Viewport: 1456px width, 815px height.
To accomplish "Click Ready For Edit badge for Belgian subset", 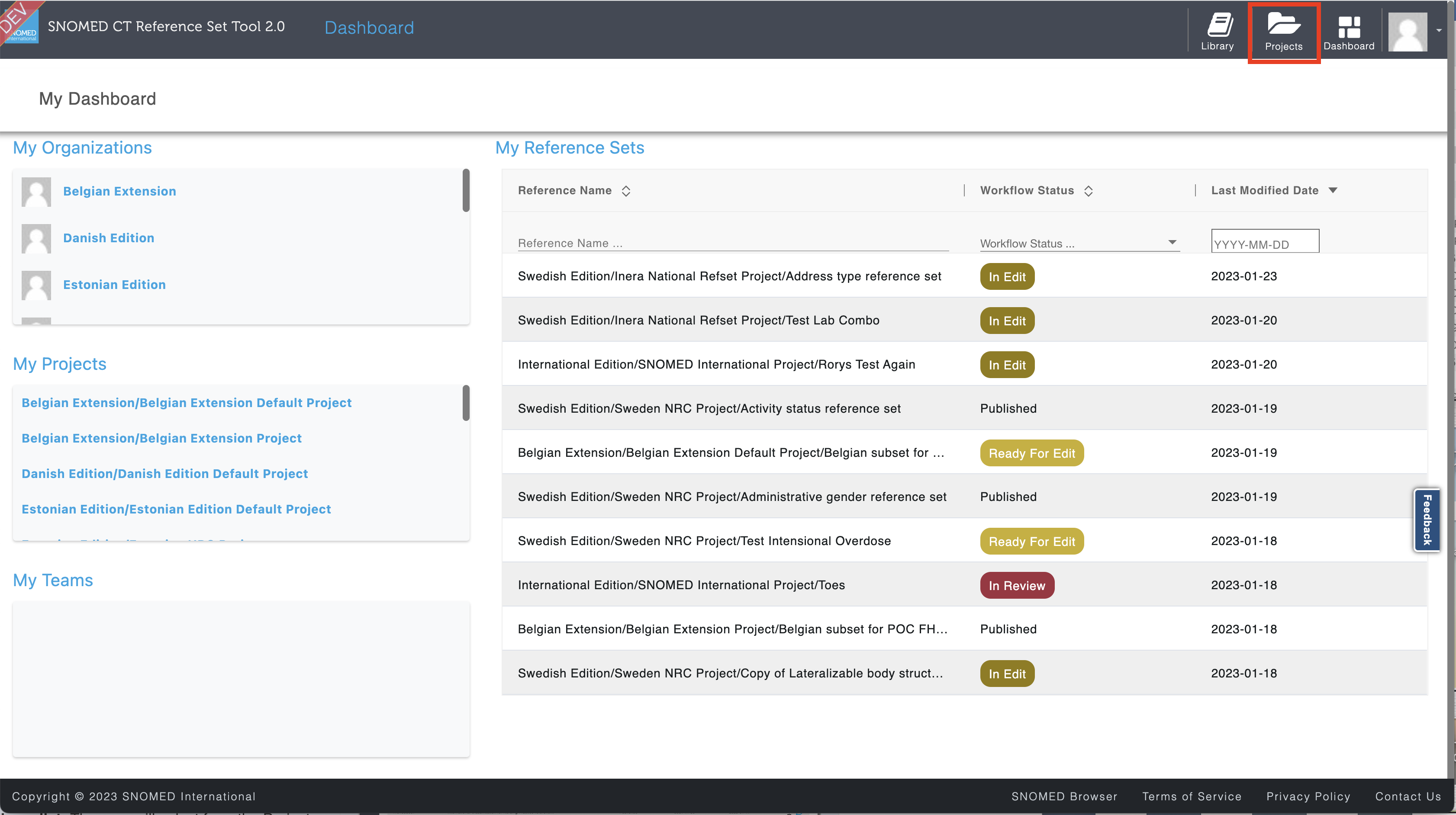I will click(1031, 453).
